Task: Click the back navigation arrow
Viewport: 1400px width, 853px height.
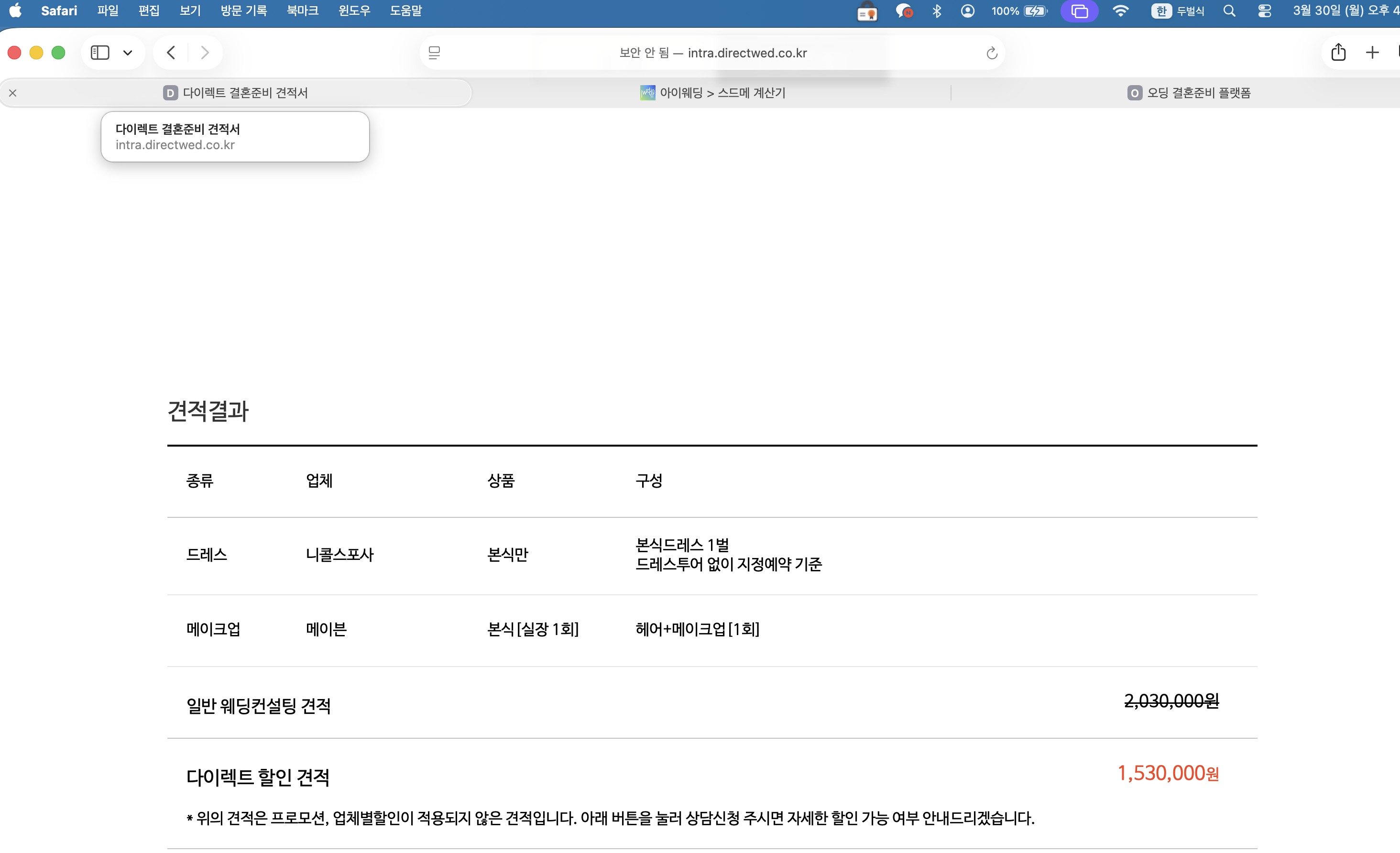Action: [170, 52]
